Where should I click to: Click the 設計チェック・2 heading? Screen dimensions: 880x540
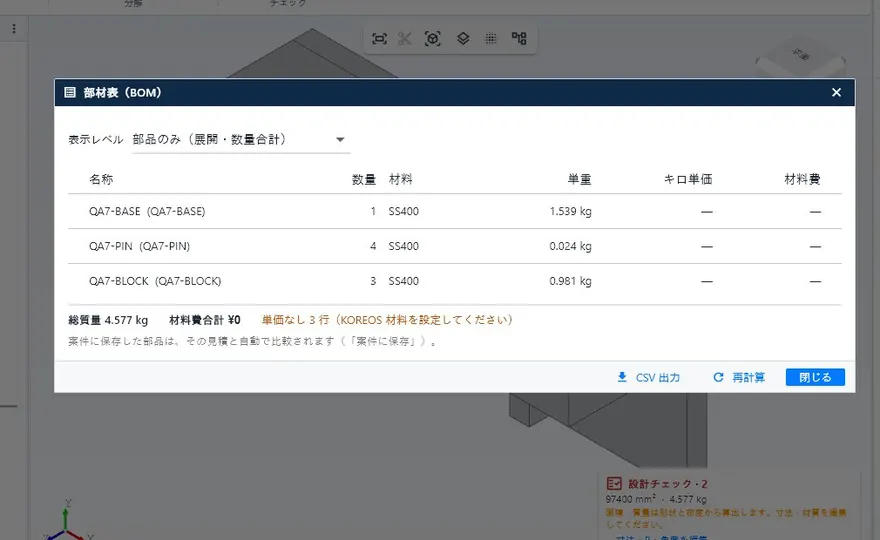pyautogui.click(x=668, y=484)
